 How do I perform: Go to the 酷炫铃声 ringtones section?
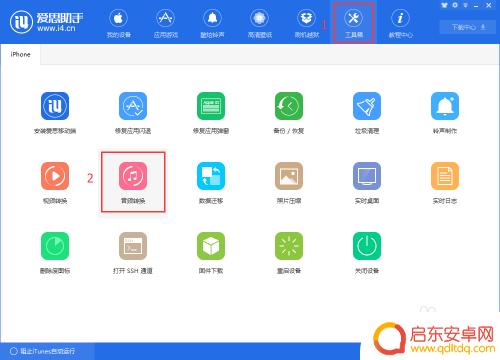point(212,24)
